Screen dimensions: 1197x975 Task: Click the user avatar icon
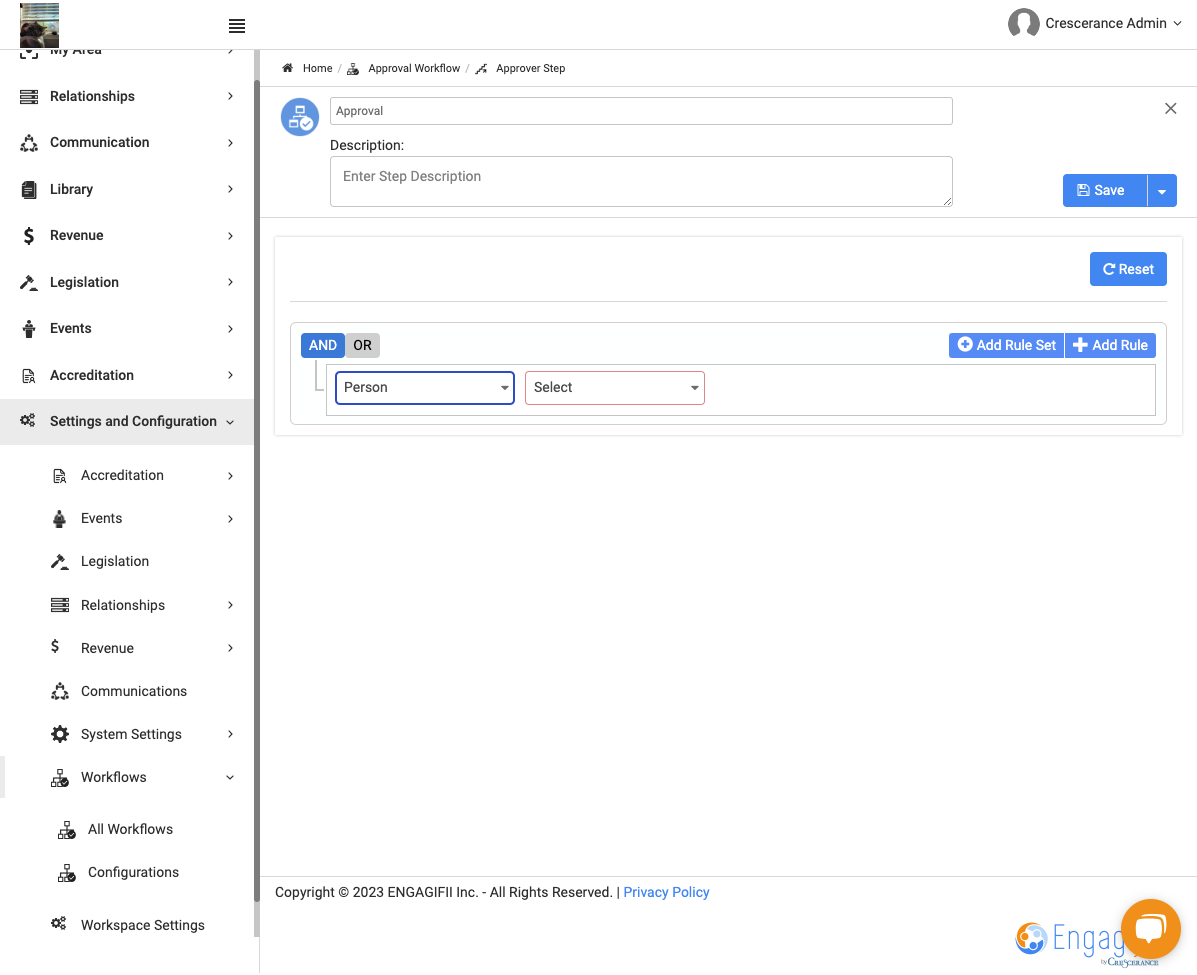1024,24
